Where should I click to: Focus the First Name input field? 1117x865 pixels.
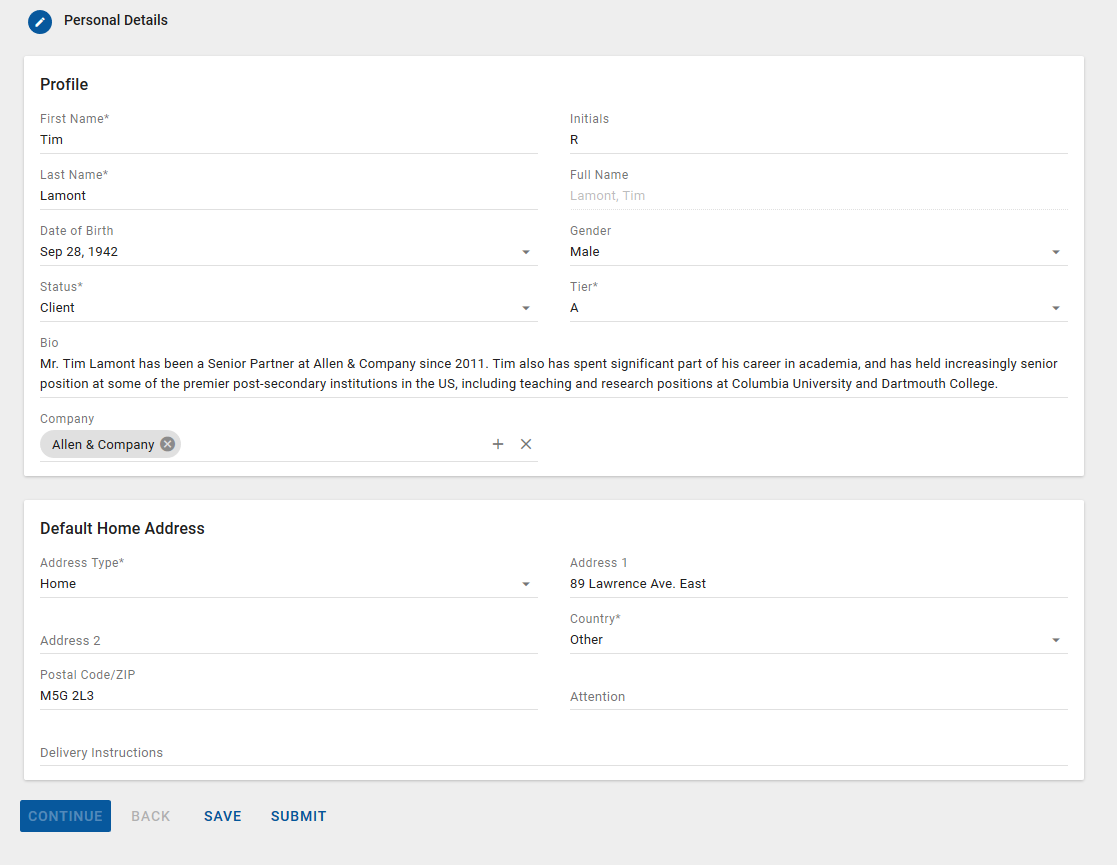(x=288, y=140)
